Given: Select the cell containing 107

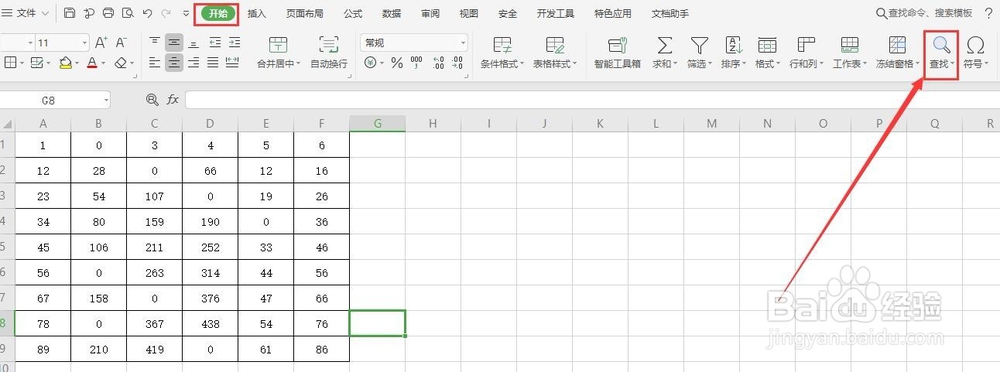Looking at the screenshot, I should 154,197.
